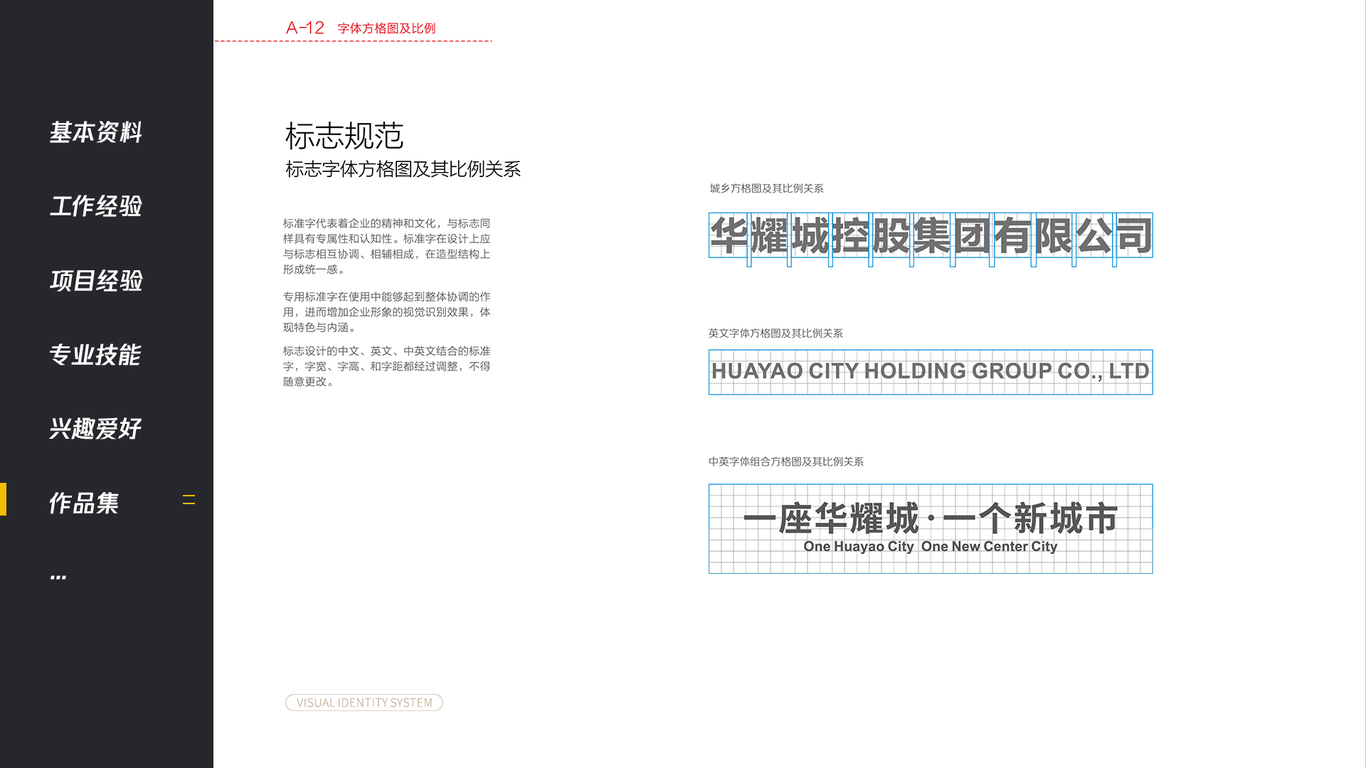Click the One Huayao City English tagline
The height and width of the screenshot is (768, 1366).
[x=930, y=546]
